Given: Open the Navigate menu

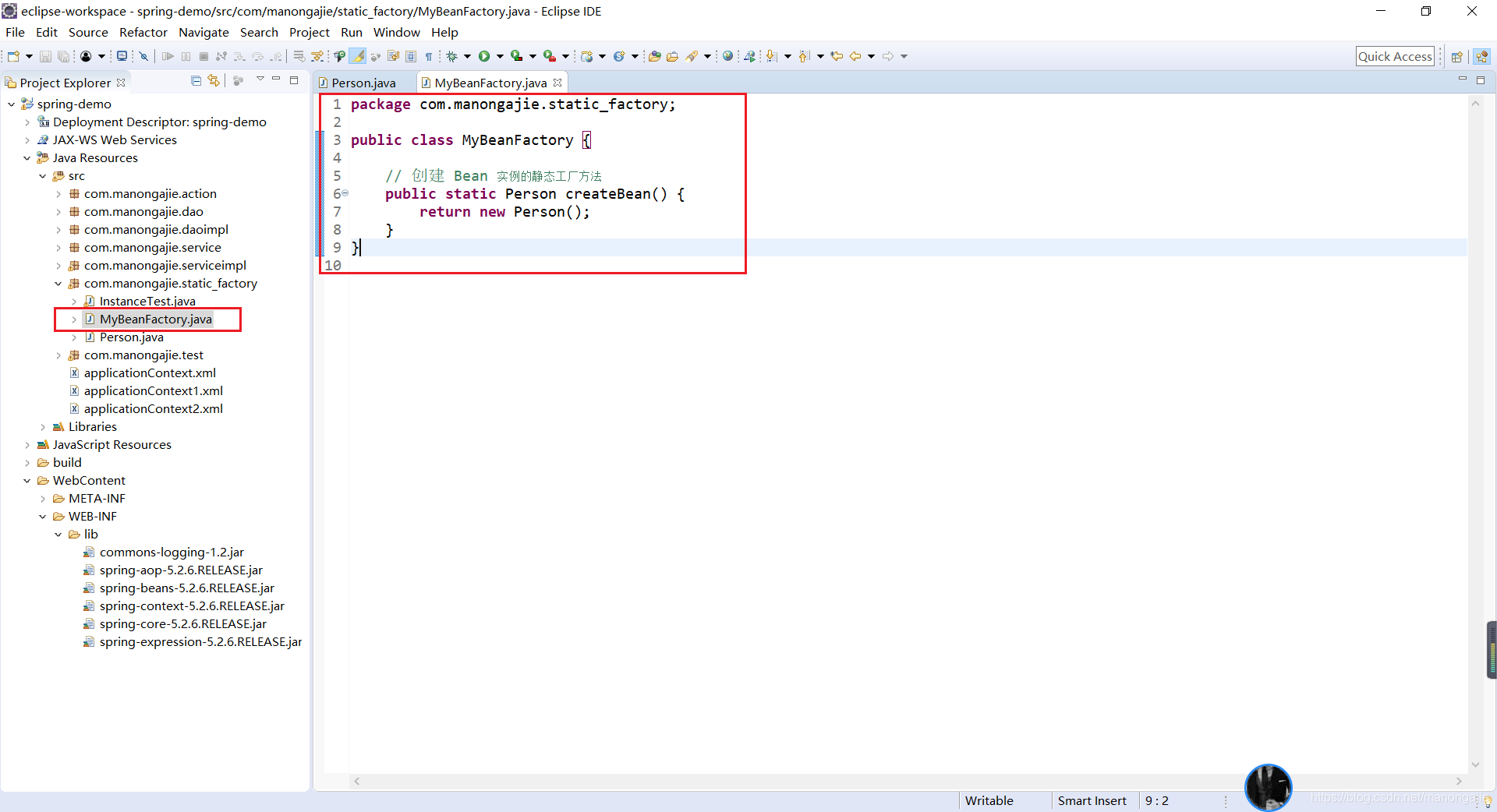Looking at the screenshot, I should [203, 32].
